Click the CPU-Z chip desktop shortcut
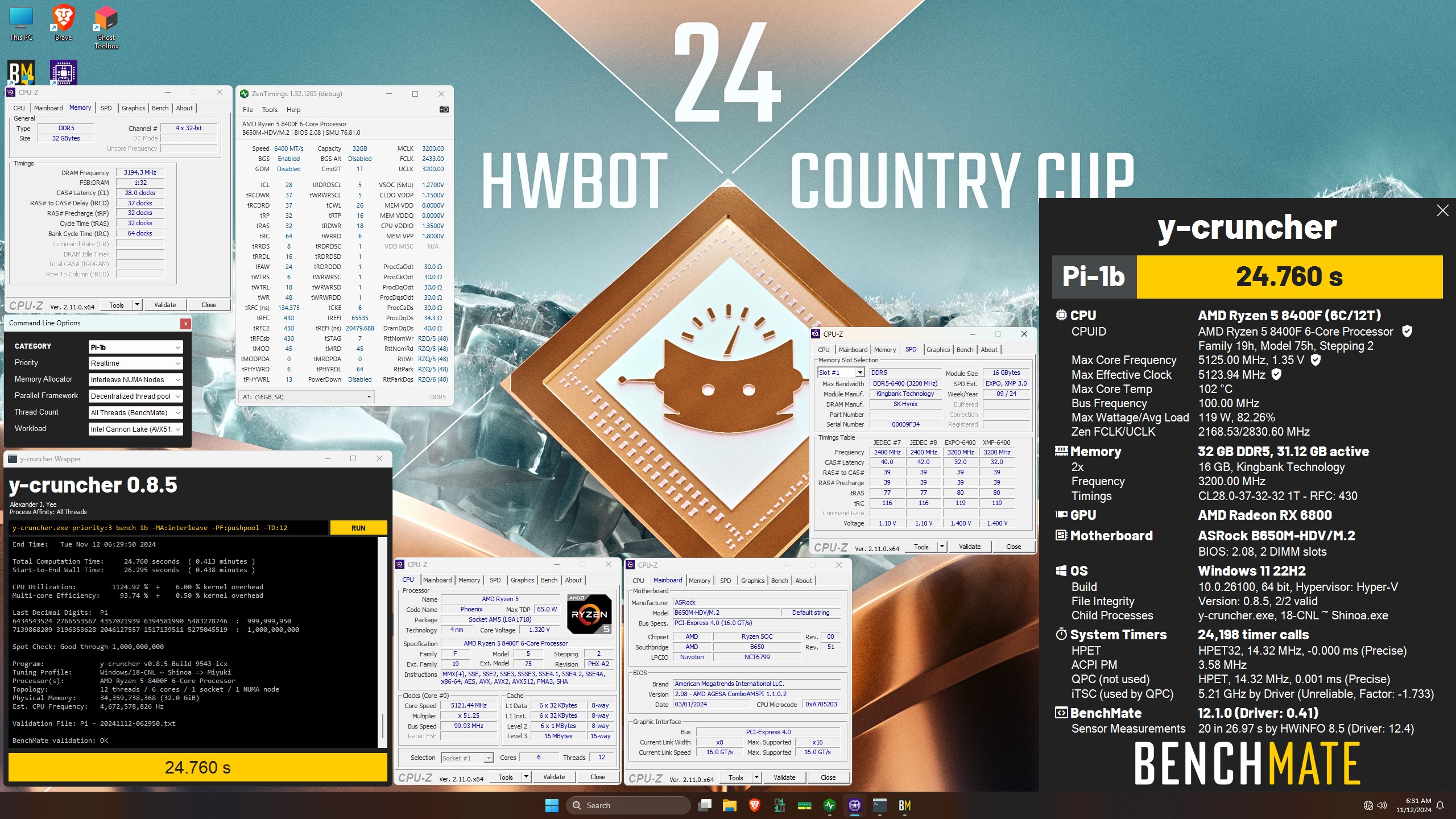This screenshot has width=1456, height=819. click(x=63, y=73)
